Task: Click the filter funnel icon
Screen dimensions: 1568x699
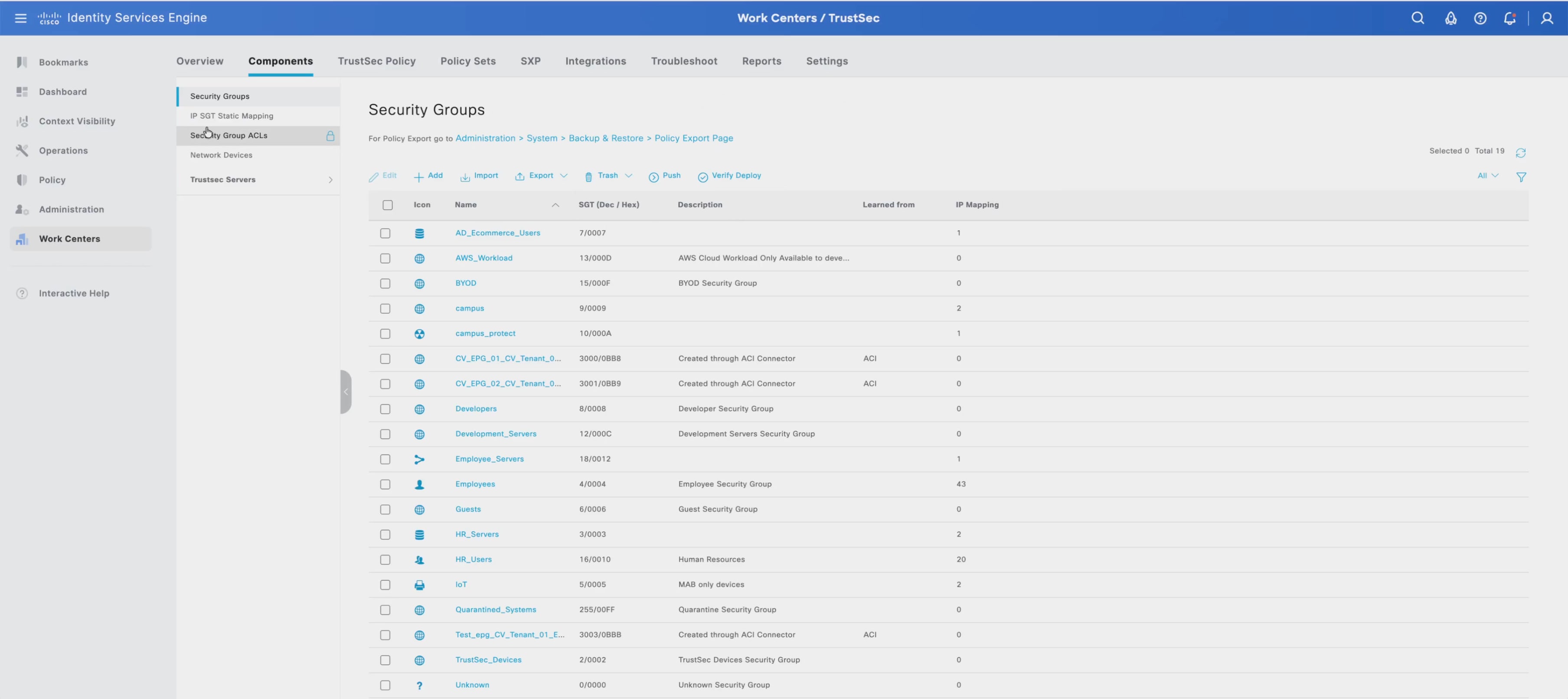Action: [x=1521, y=176]
